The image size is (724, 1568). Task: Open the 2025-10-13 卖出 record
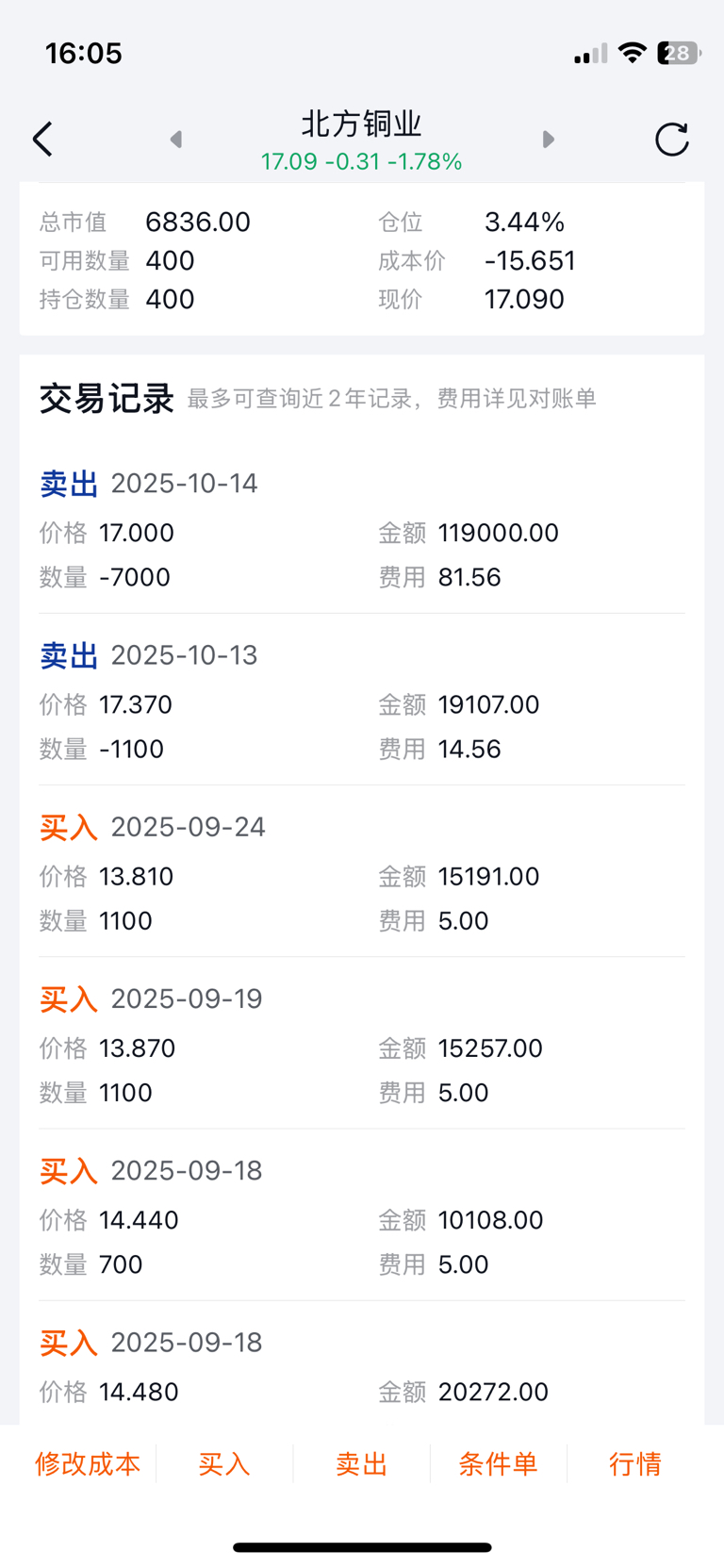click(x=361, y=702)
